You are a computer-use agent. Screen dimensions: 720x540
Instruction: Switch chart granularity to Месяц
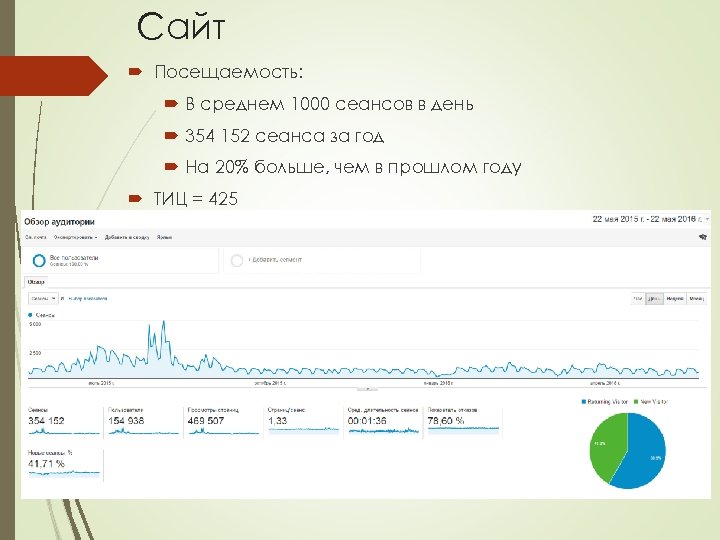coord(696,298)
